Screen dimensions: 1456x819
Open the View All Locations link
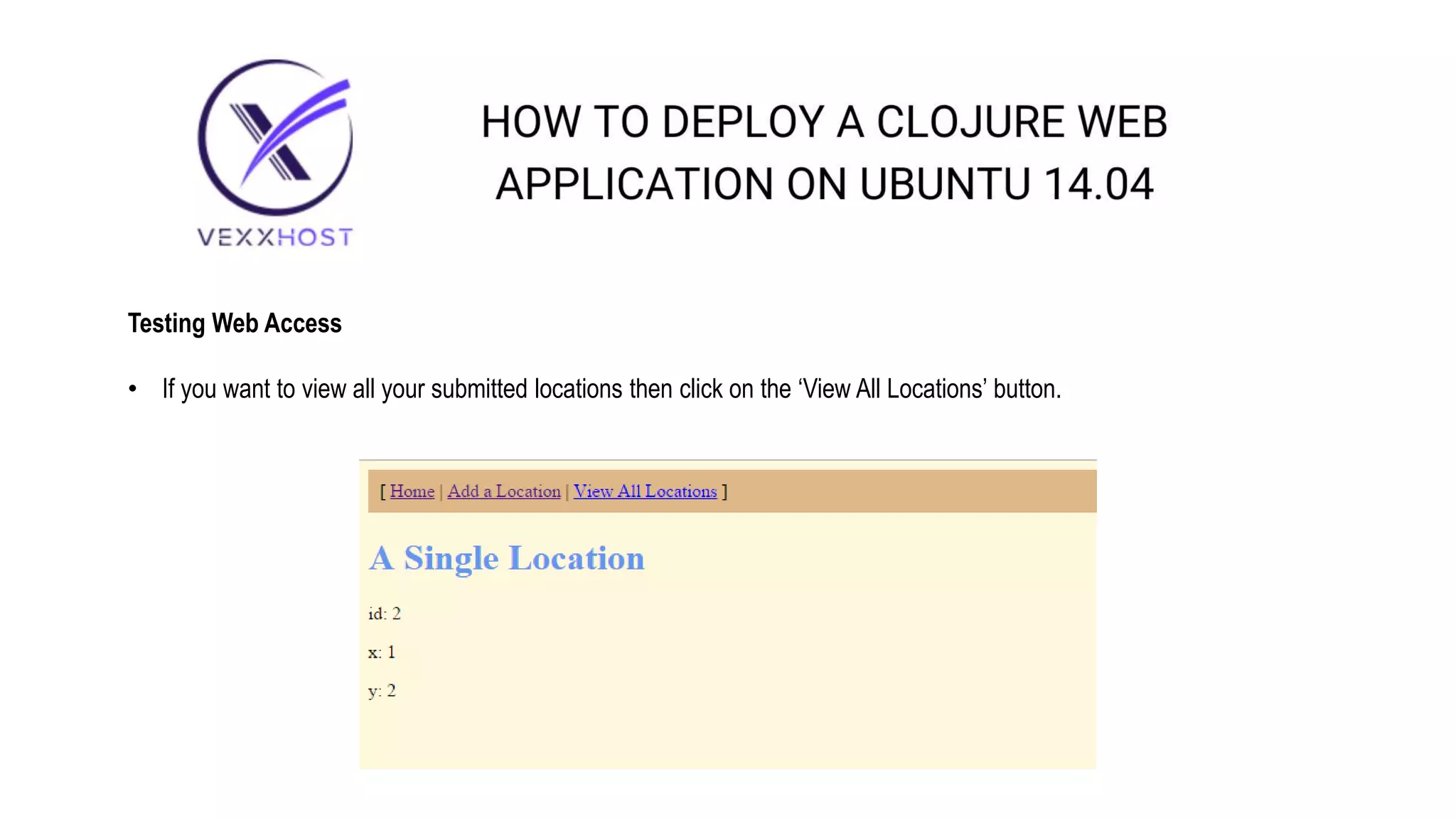tap(645, 491)
